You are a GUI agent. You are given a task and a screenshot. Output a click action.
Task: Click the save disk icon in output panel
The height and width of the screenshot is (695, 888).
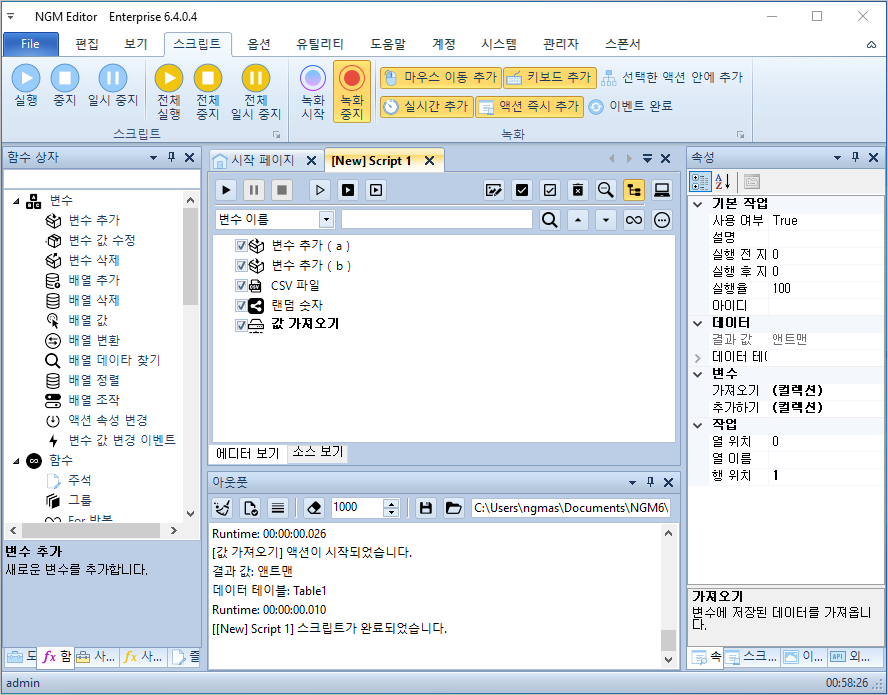[x=426, y=508]
